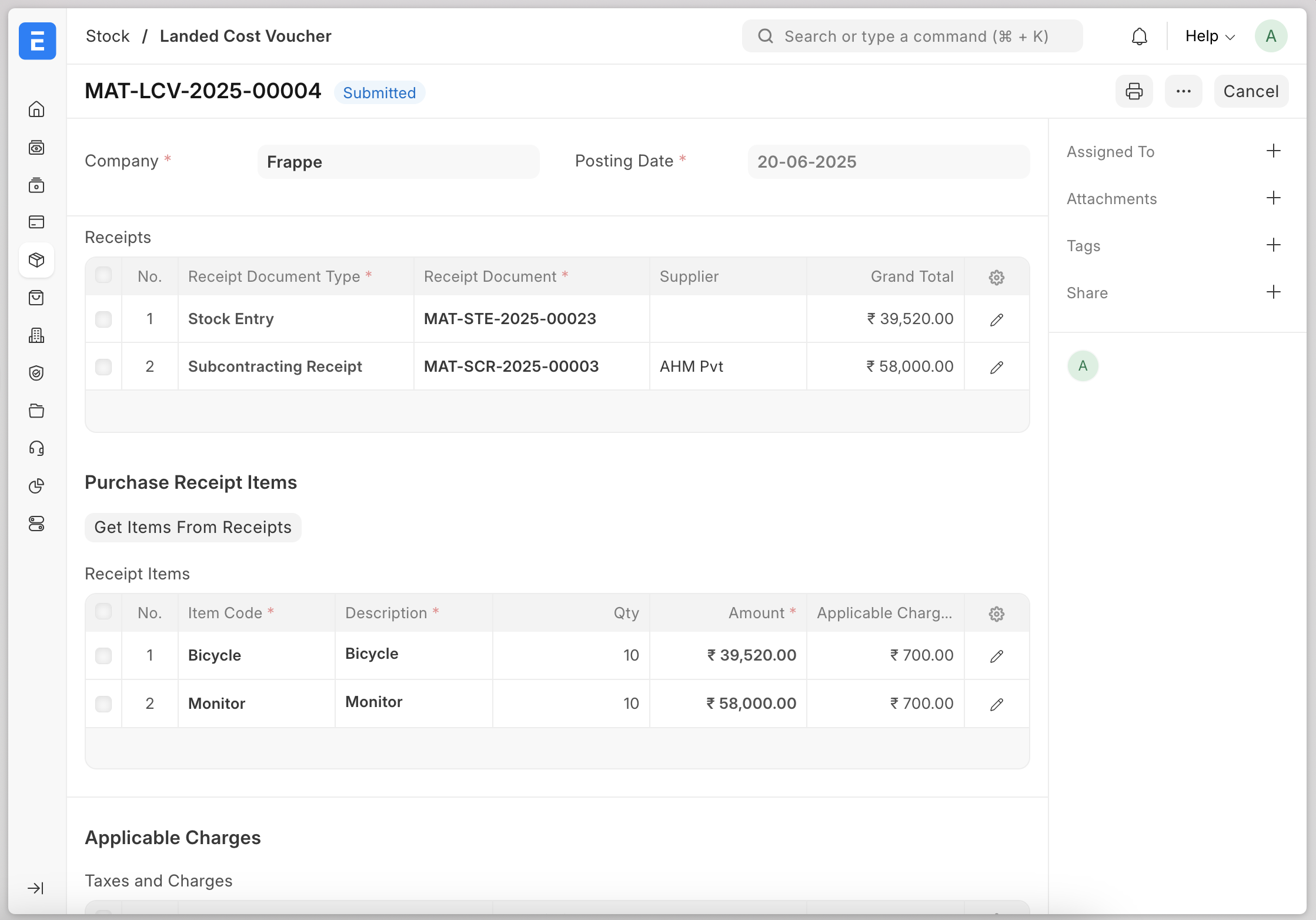Click grand total ₹ 58,000.00 in Receipts

[x=886, y=366]
